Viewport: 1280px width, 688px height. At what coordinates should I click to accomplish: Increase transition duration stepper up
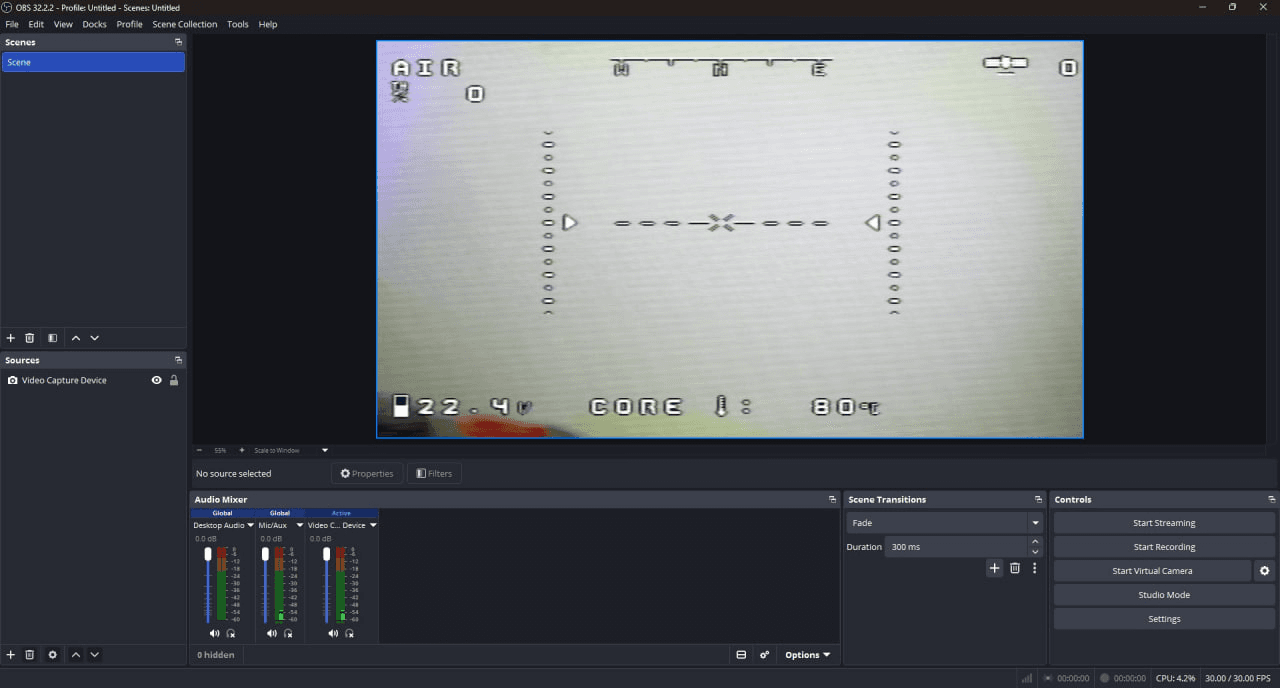point(1035,542)
